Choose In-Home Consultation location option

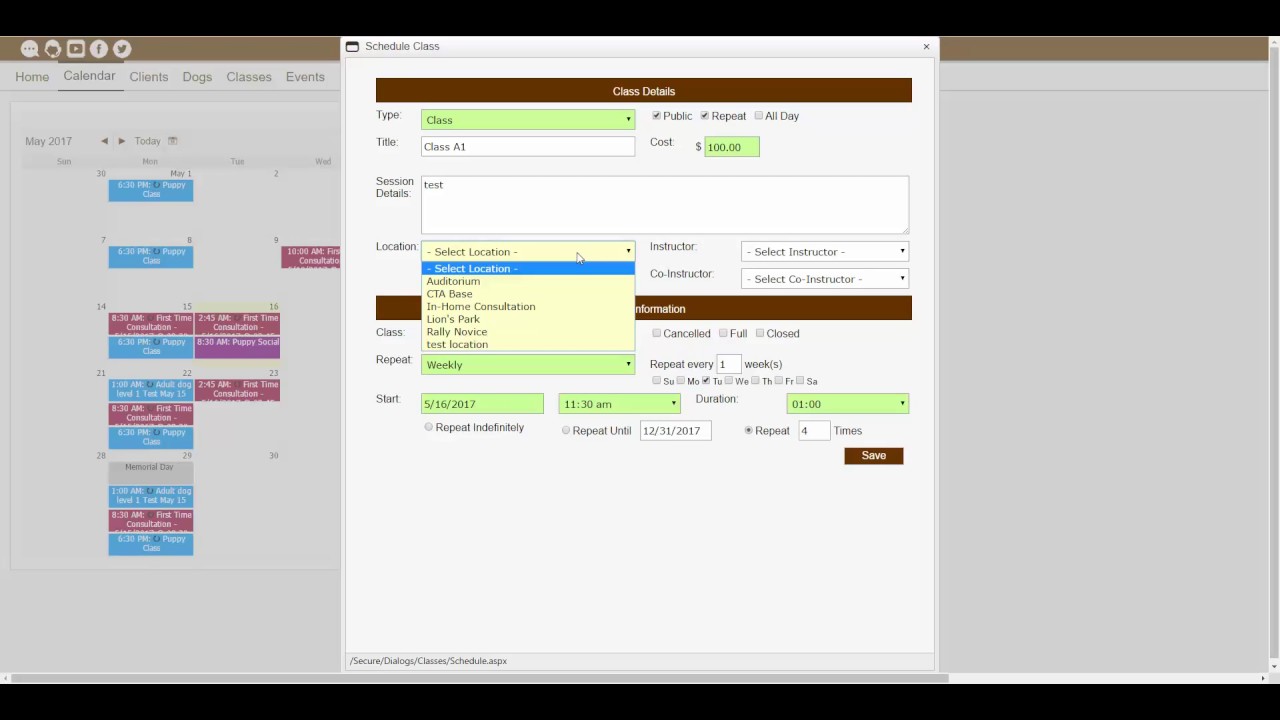pos(528,306)
